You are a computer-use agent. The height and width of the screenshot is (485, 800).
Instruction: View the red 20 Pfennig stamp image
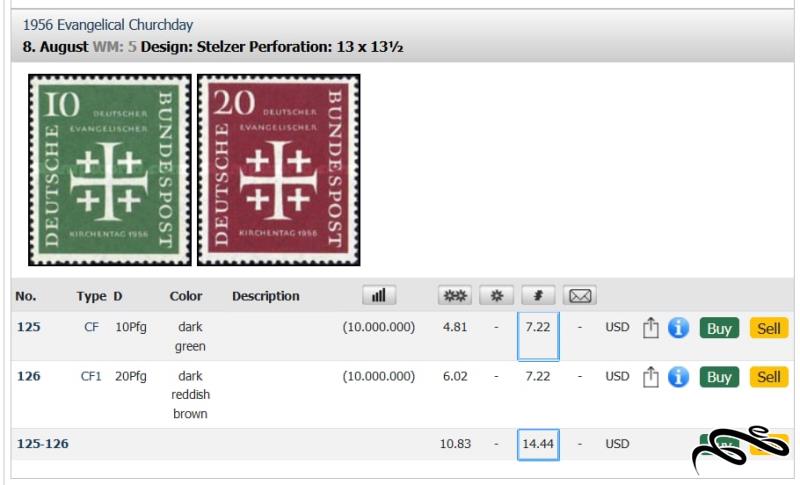pos(279,170)
